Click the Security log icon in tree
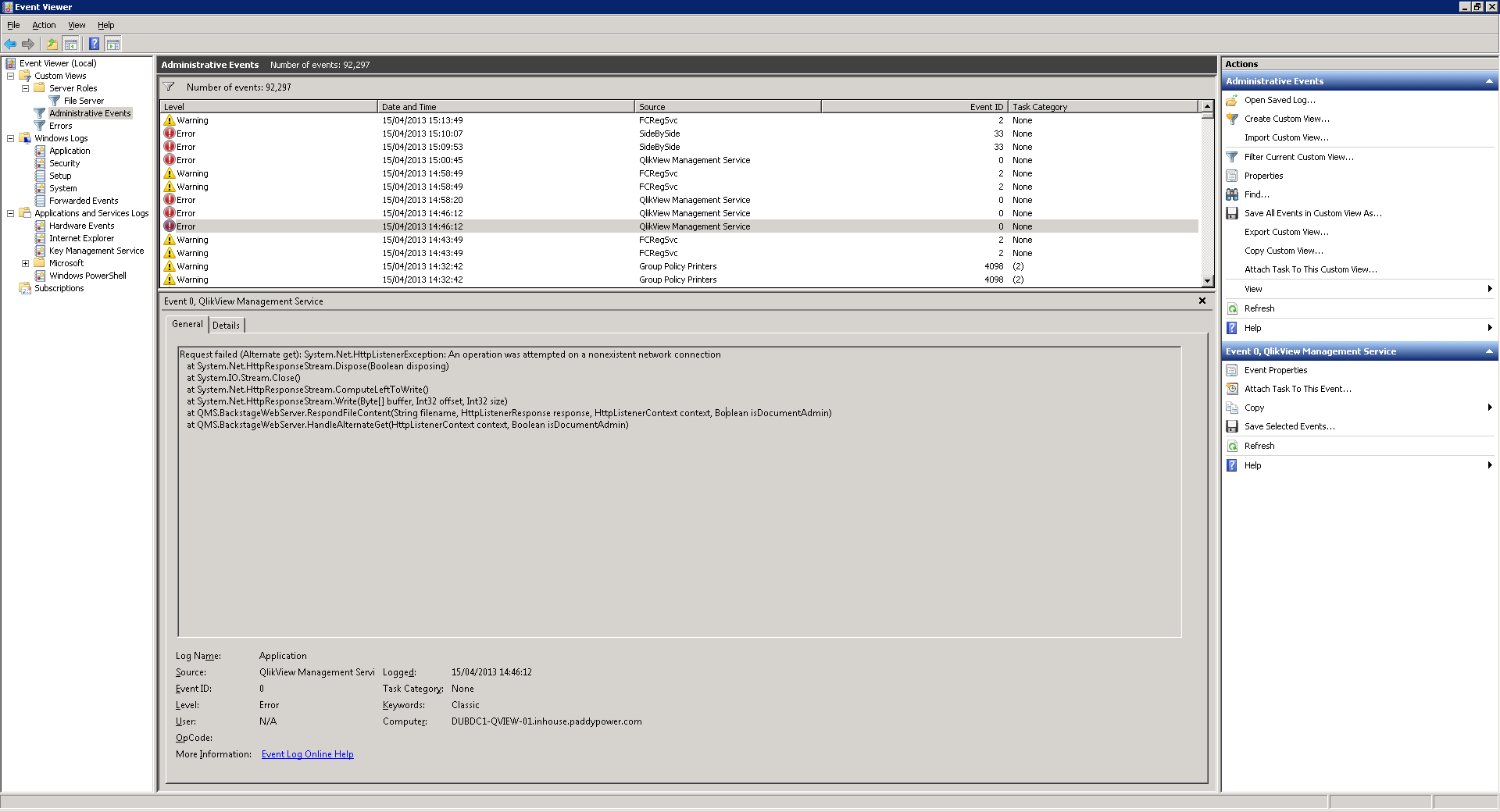This screenshot has width=1500, height=812. (x=40, y=163)
